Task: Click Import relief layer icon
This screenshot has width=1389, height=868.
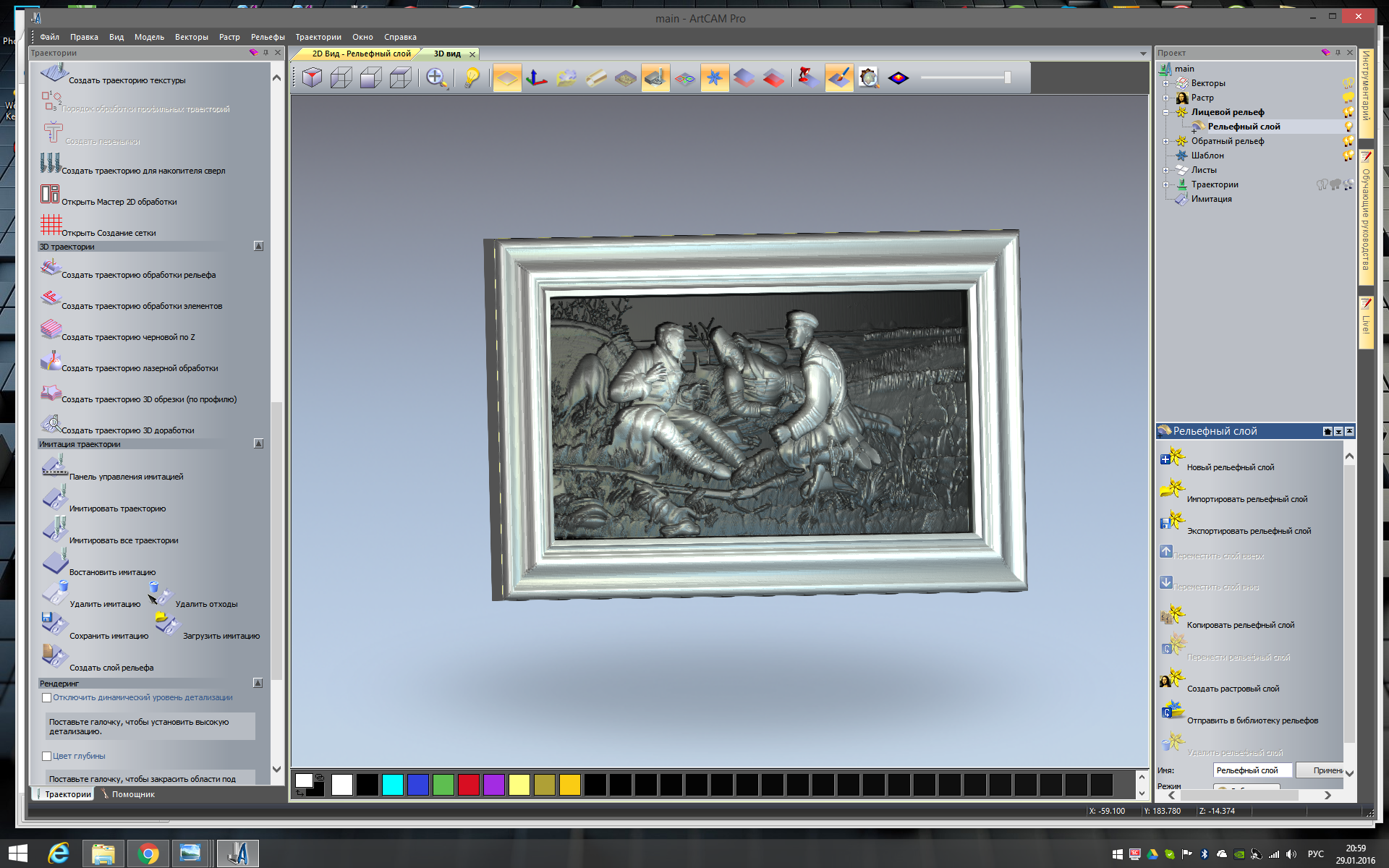Action: coord(1172,490)
